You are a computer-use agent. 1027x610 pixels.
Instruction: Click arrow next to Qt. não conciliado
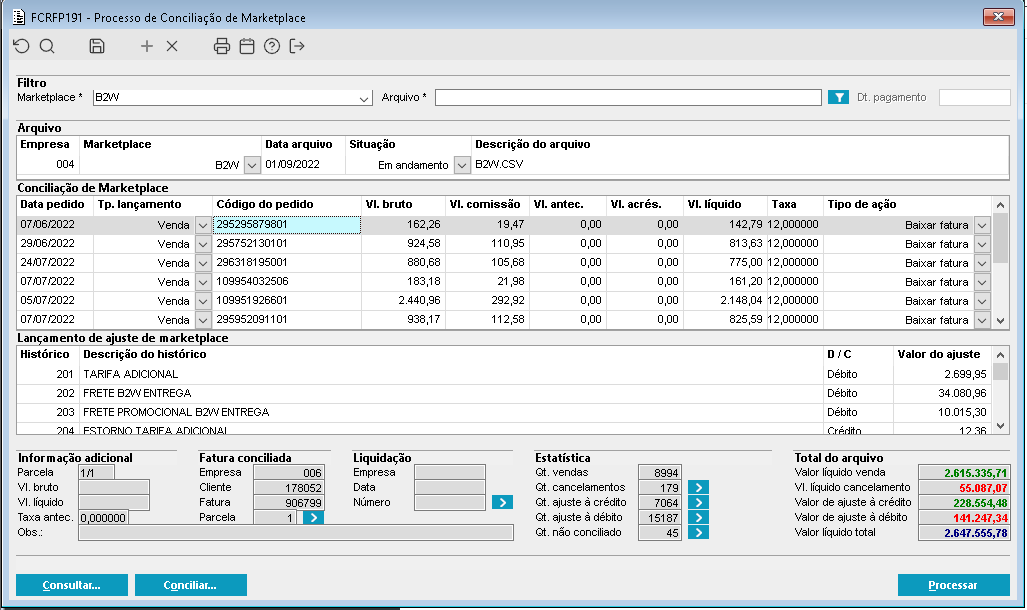click(699, 533)
